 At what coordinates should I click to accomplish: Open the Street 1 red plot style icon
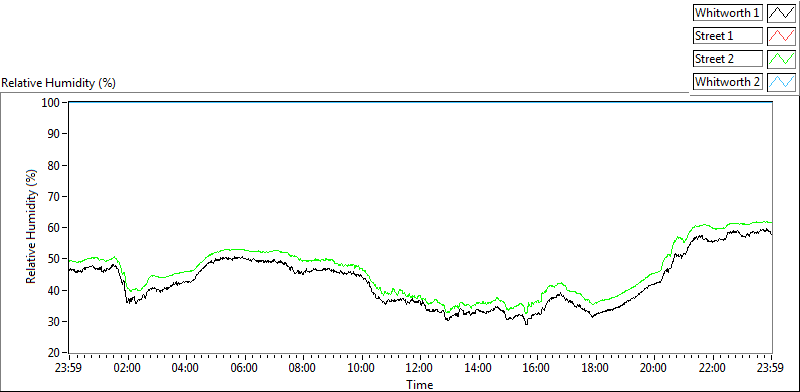781,36
